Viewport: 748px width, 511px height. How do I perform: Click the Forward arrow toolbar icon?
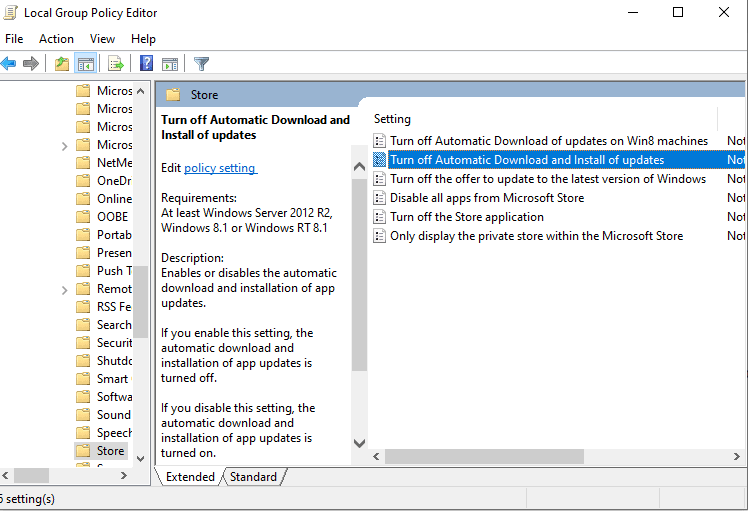pos(31,63)
